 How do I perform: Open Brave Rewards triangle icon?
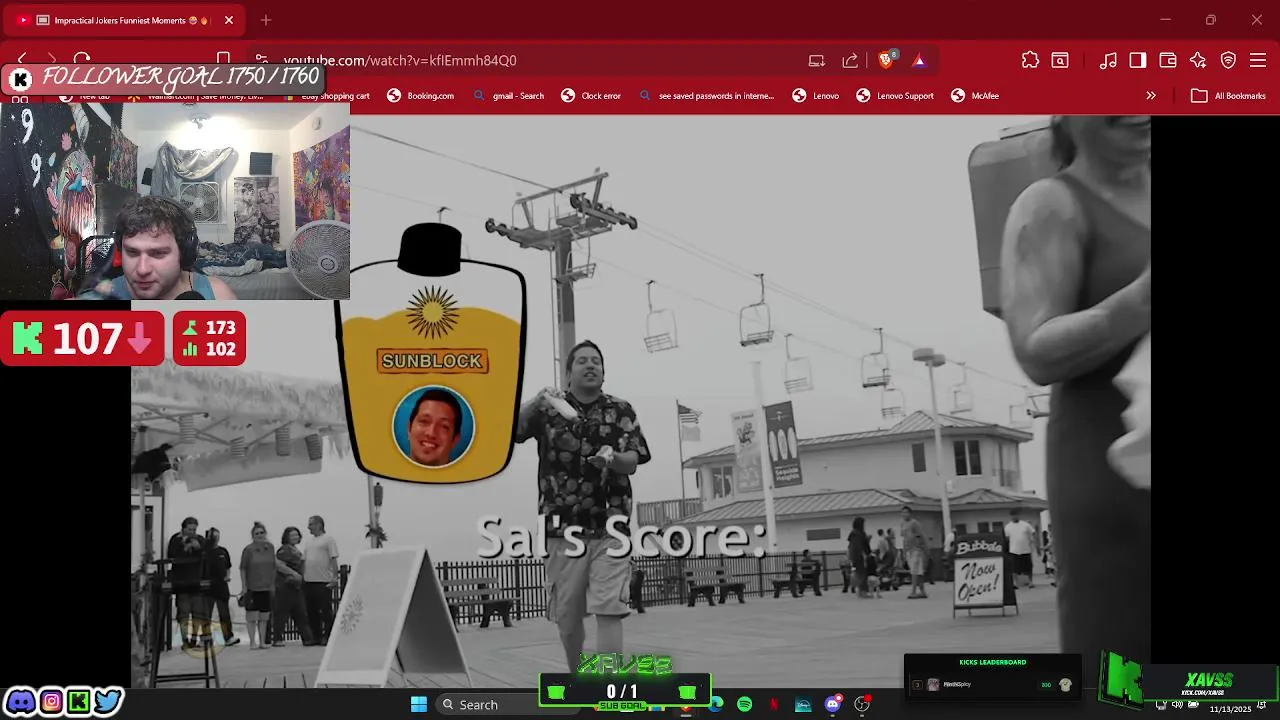coord(919,60)
